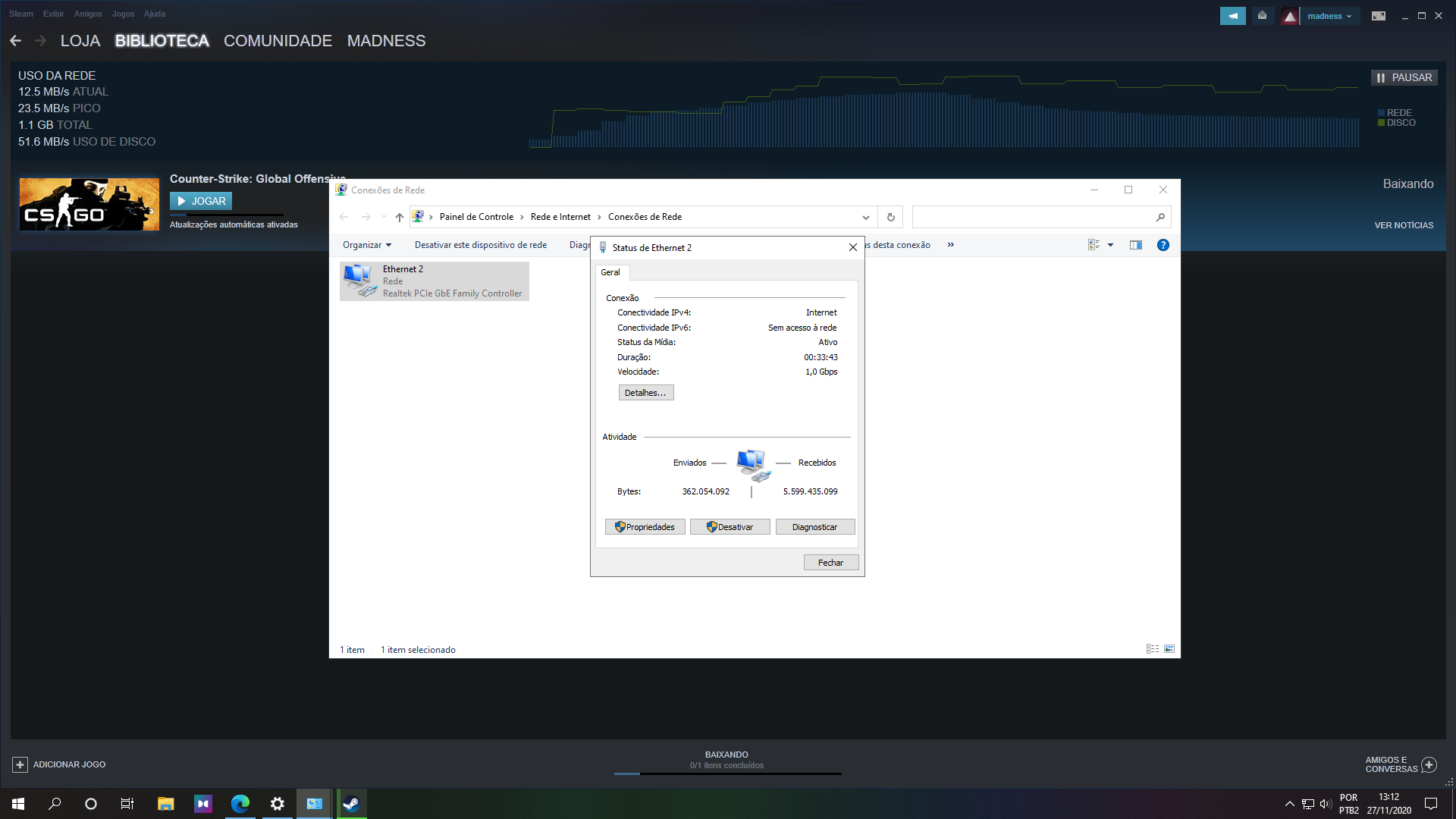
Task: Open the Ajuda menu
Action: (155, 14)
